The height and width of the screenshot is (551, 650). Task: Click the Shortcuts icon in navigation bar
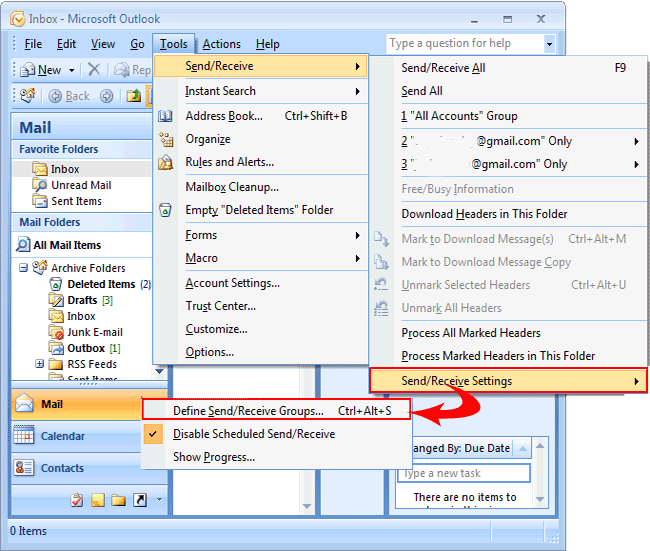coord(140,500)
